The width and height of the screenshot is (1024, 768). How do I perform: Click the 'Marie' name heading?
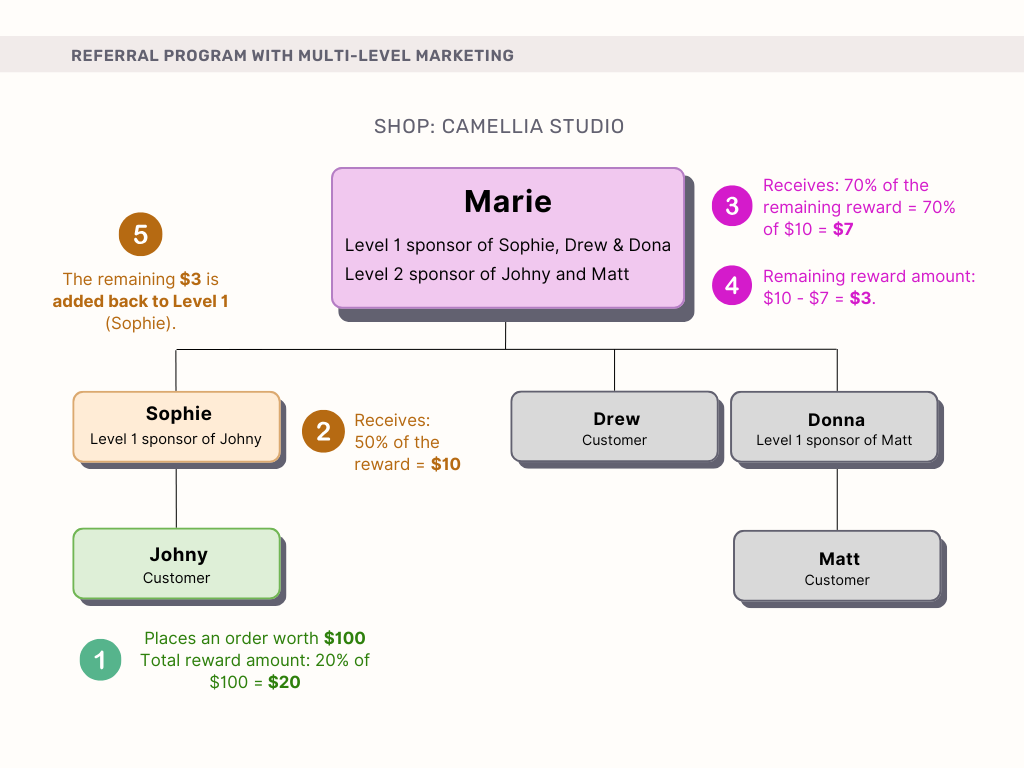[508, 201]
